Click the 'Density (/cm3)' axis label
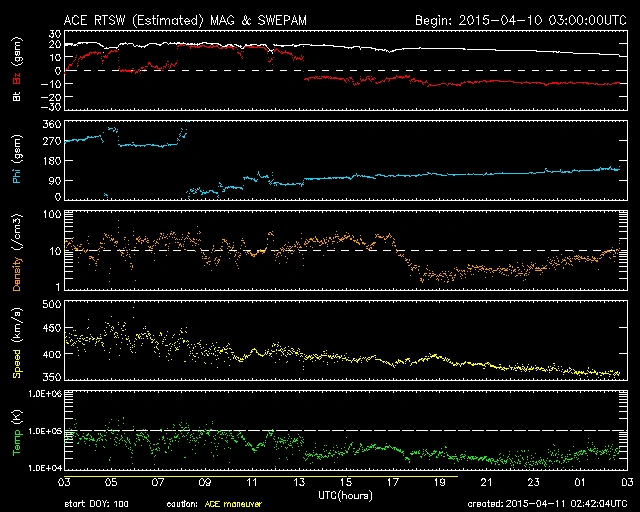The width and height of the screenshot is (640, 512). pyautogui.click(x=16, y=252)
